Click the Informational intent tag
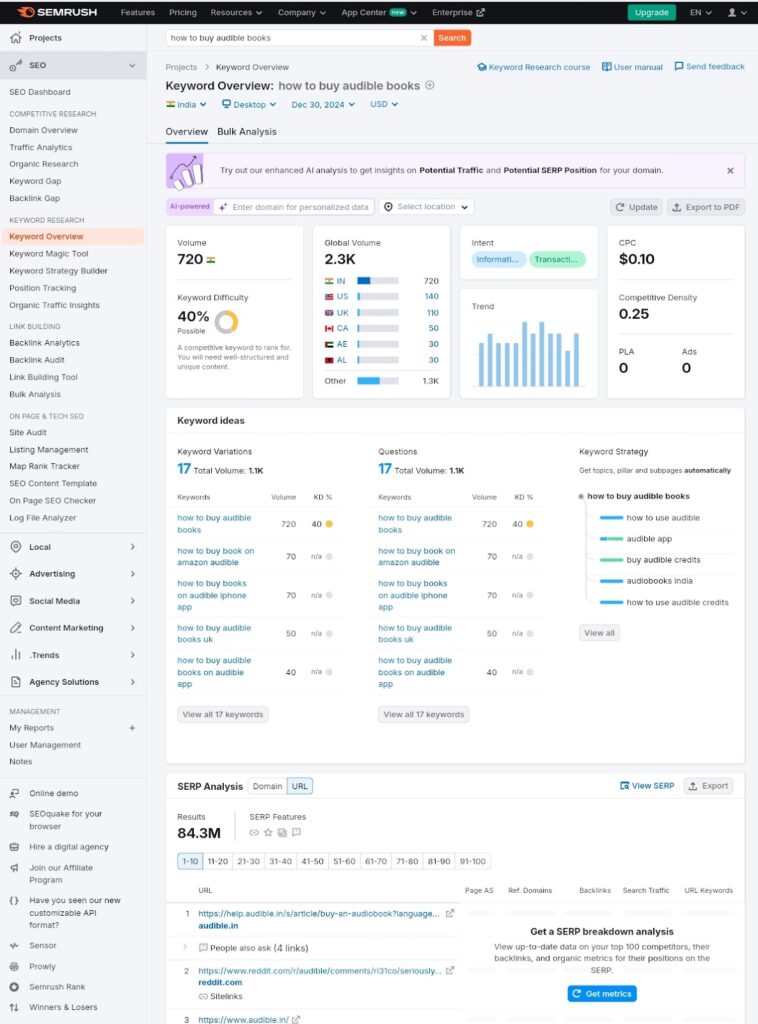The height and width of the screenshot is (1024, 758). [x=499, y=260]
